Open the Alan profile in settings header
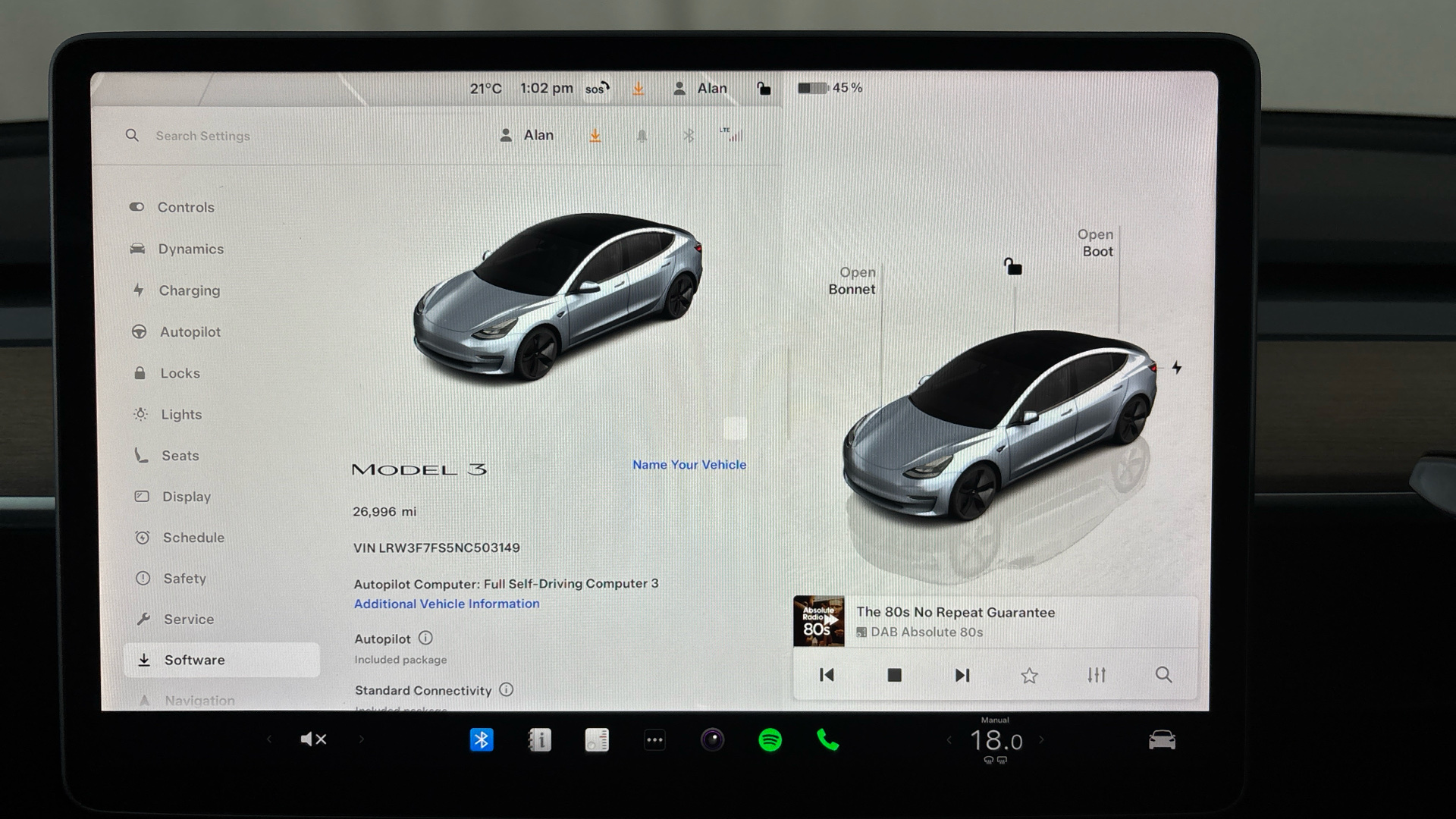 [x=527, y=135]
